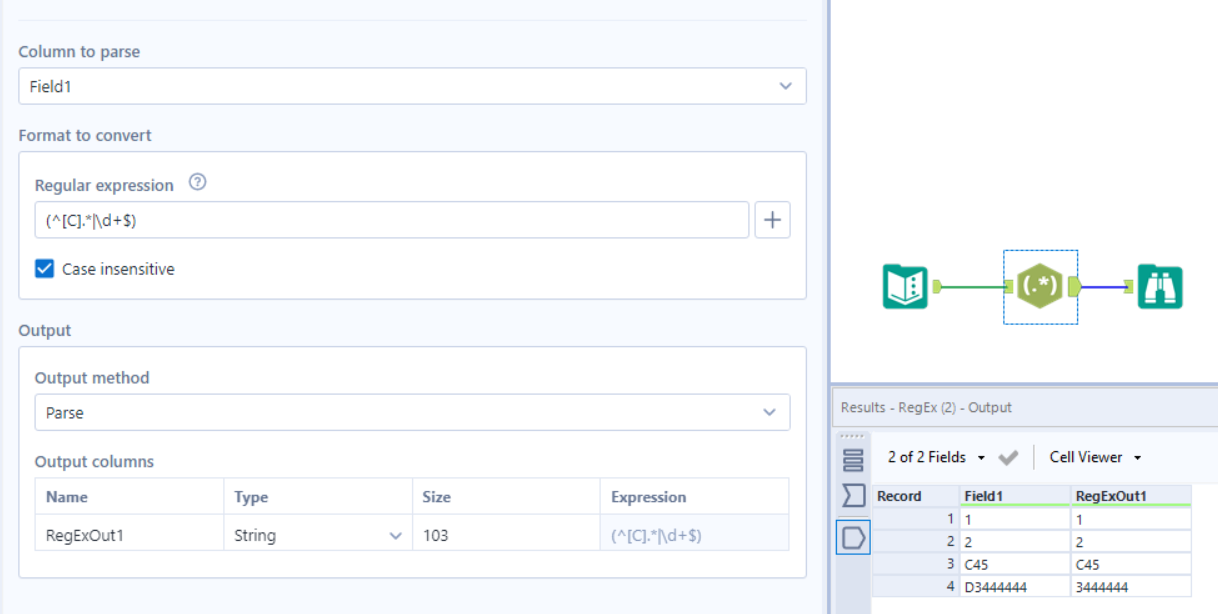The image size is (1218, 614).
Task: Select the Text Input tool on the canvas
Action: click(903, 287)
